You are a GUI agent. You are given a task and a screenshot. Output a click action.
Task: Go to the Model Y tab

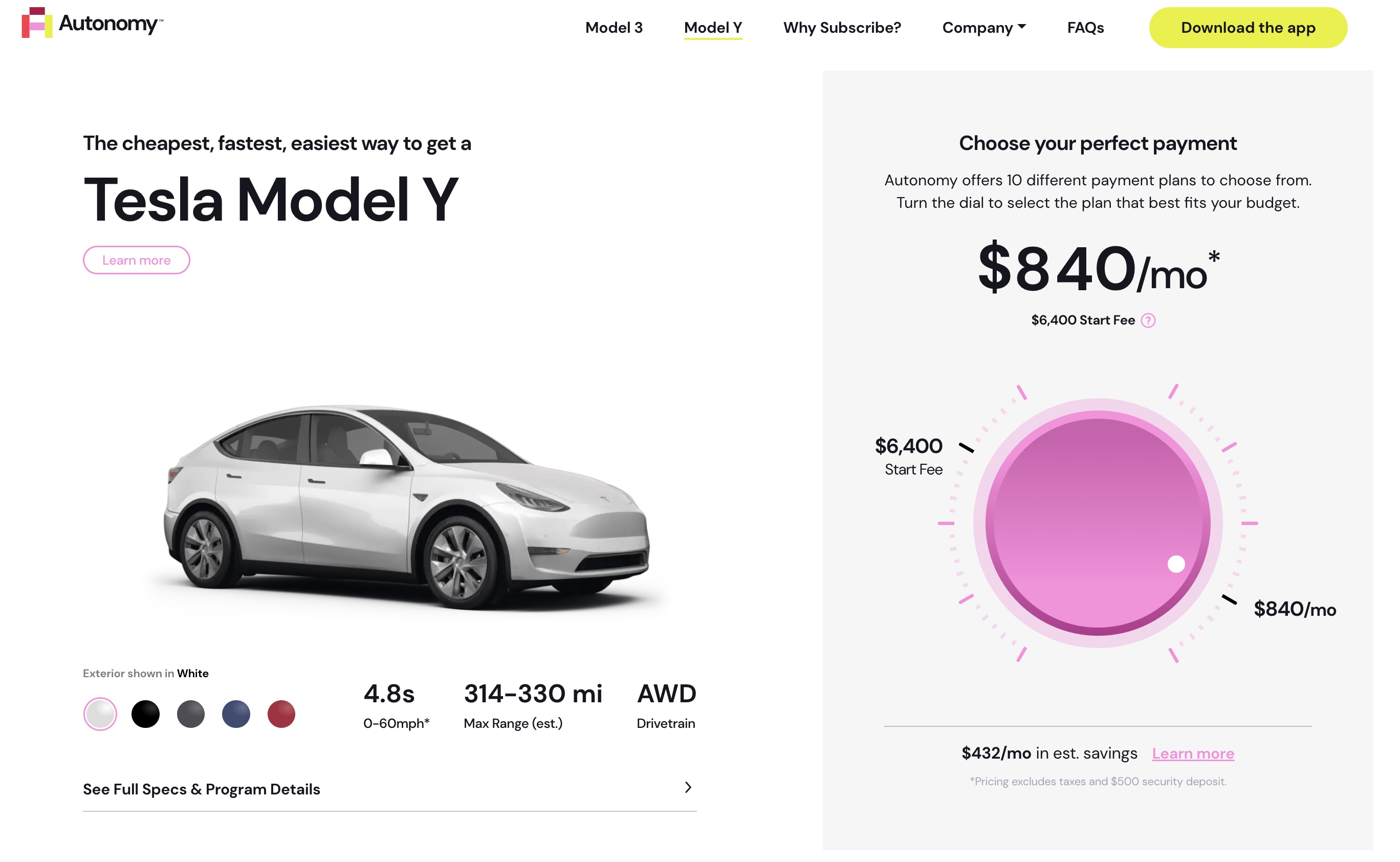pos(713,27)
